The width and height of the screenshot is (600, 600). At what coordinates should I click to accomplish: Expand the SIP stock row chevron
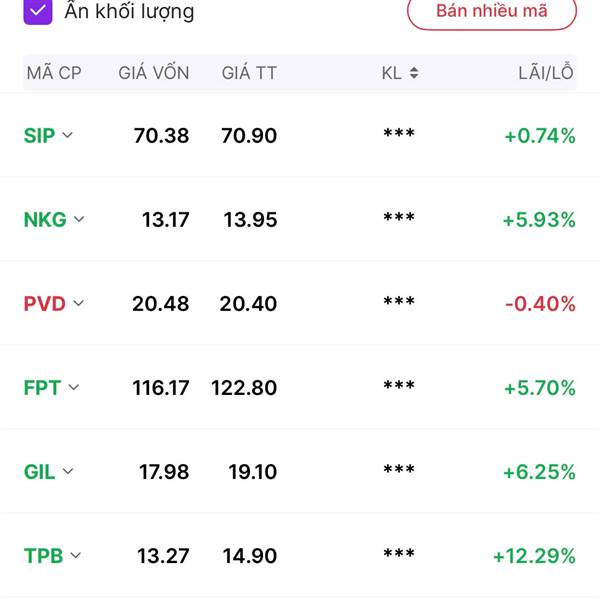click(67, 135)
